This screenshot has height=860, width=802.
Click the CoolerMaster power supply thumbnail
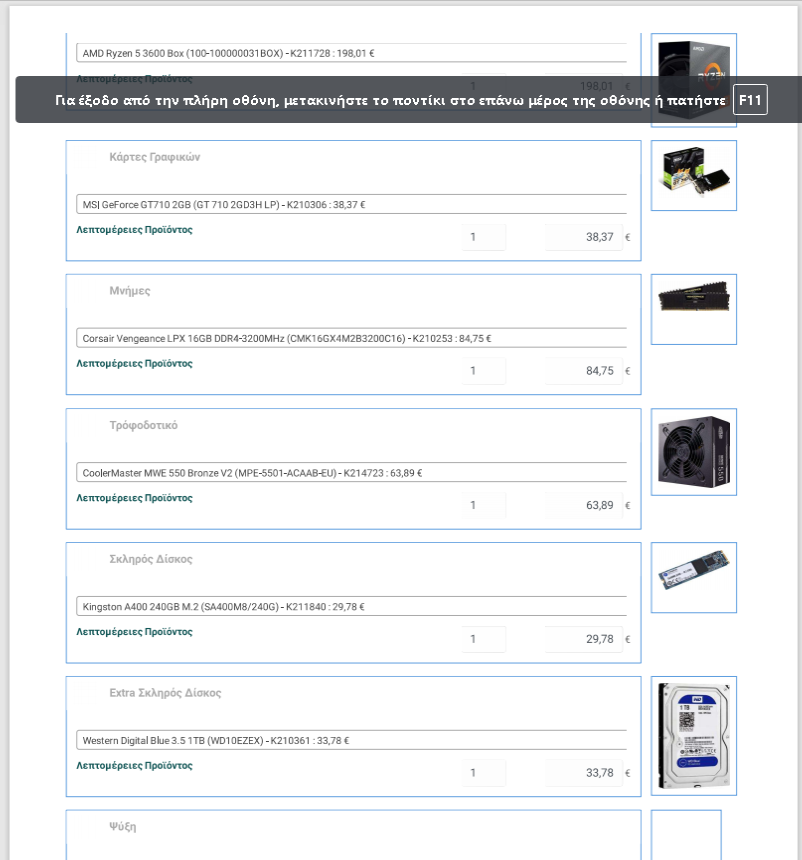click(x=694, y=452)
